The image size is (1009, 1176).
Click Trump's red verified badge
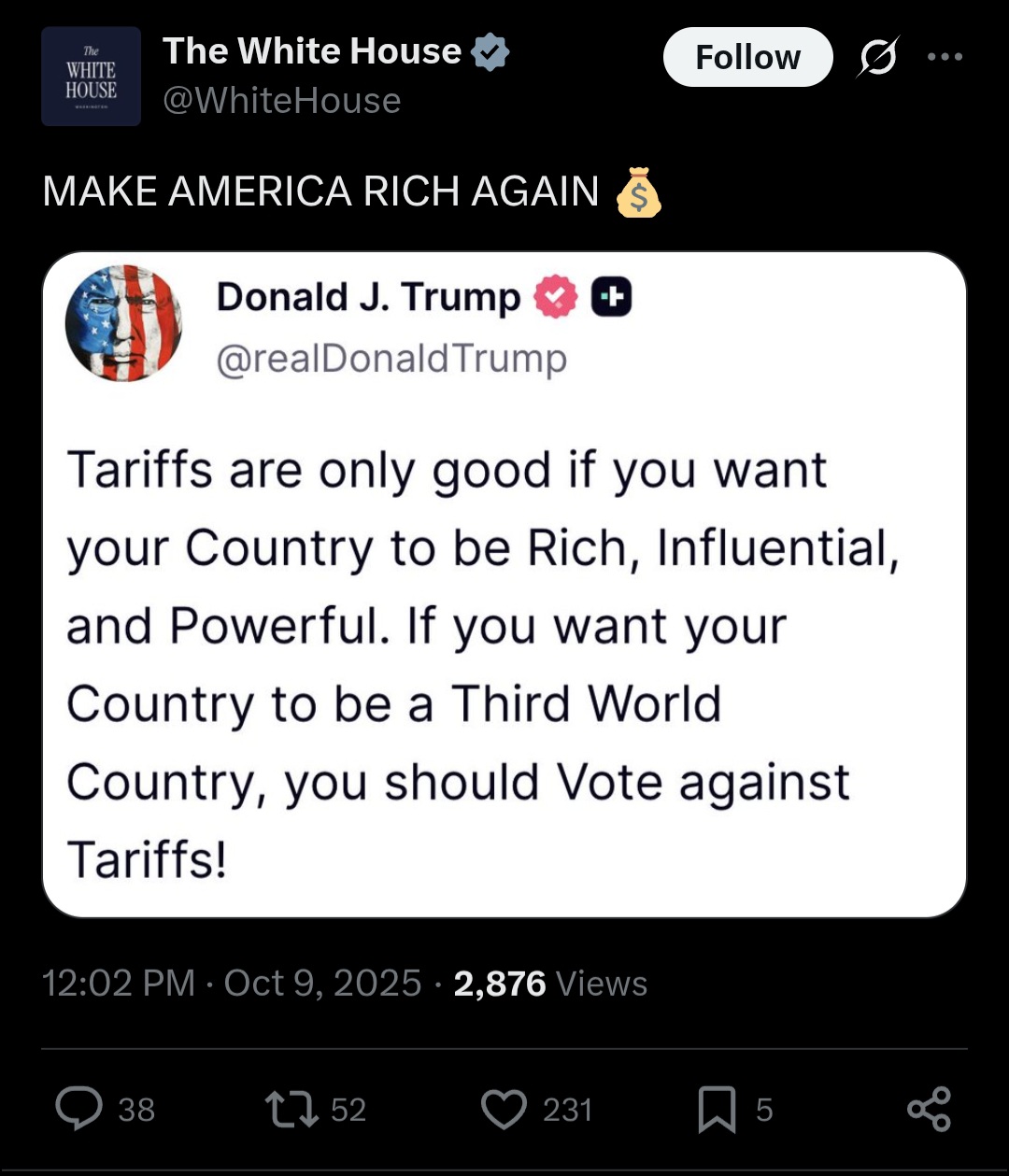point(555,297)
